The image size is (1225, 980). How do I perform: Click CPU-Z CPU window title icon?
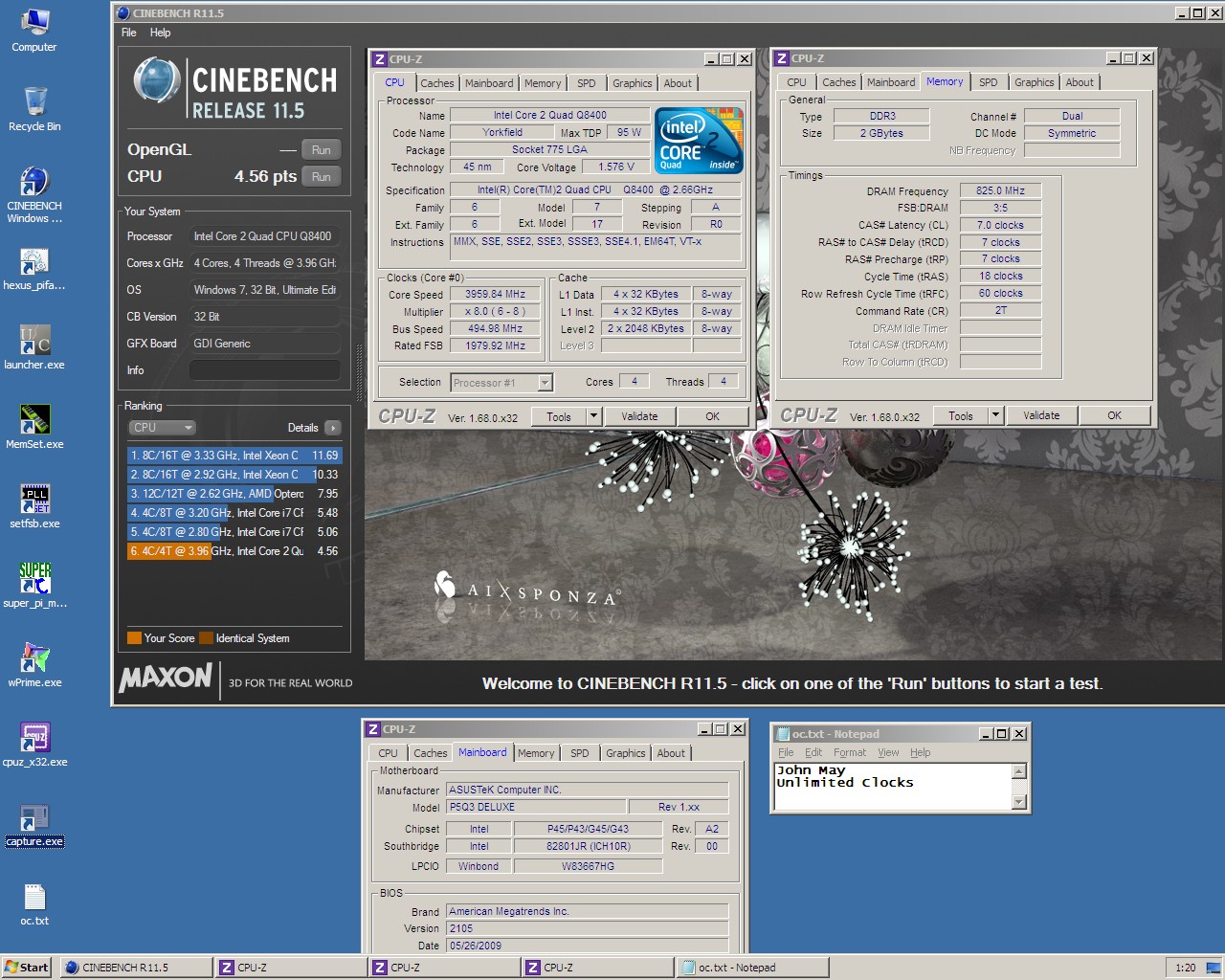click(379, 59)
